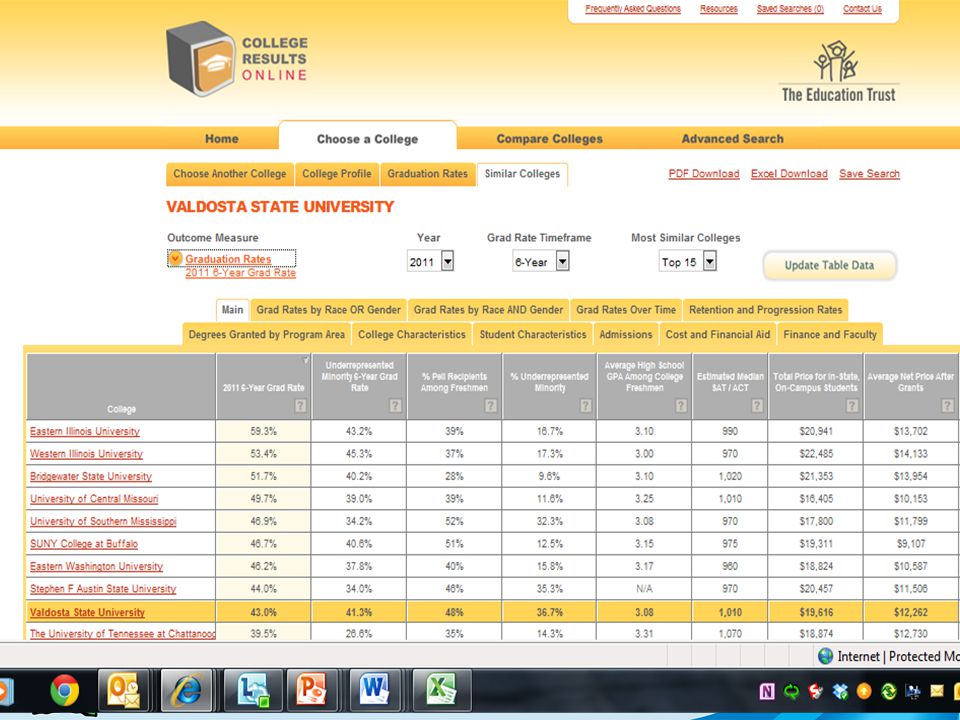Open PowerPoint from the taskbar
960x720 pixels.
coord(312,691)
